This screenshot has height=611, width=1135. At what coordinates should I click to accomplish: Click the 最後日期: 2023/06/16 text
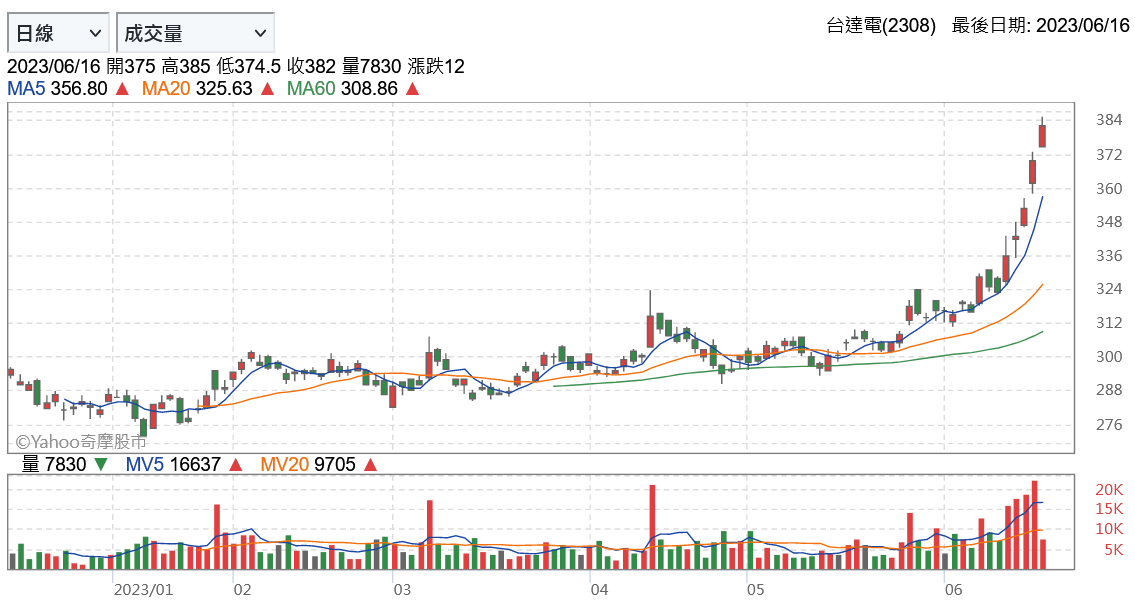[1040, 26]
